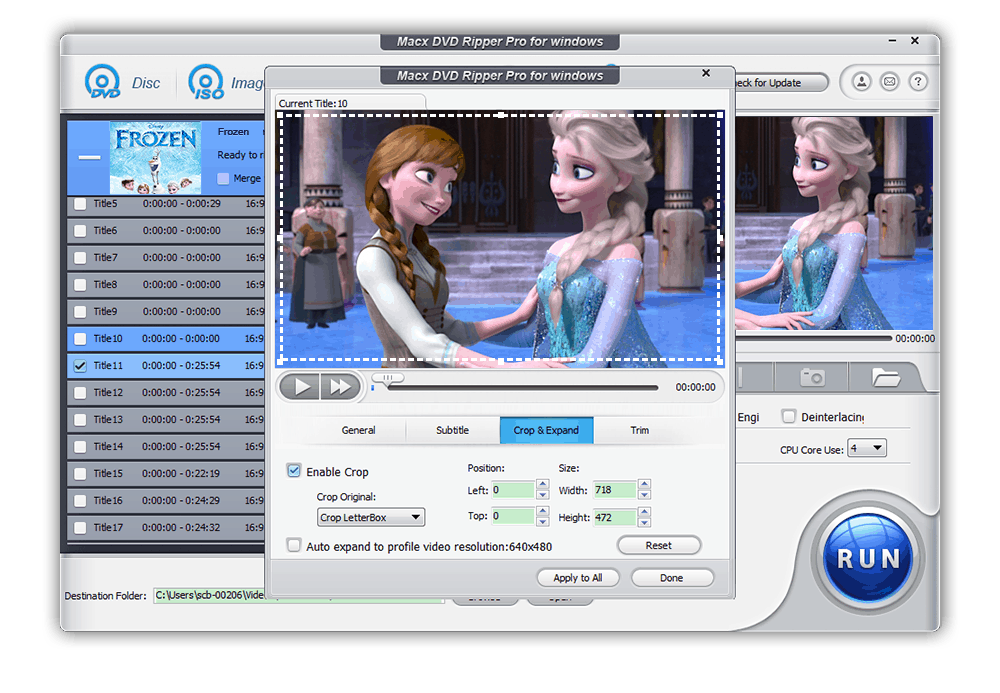Open the CPU Core Use dropdown
The height and width of the screenshot is (693, 1000).
coord(867,448)
